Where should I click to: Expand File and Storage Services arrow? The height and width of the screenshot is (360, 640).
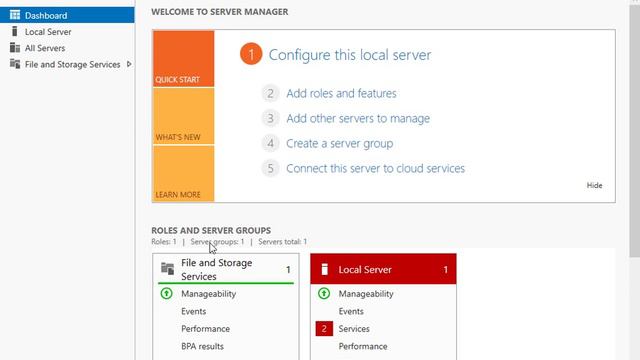tap(129, 64)
